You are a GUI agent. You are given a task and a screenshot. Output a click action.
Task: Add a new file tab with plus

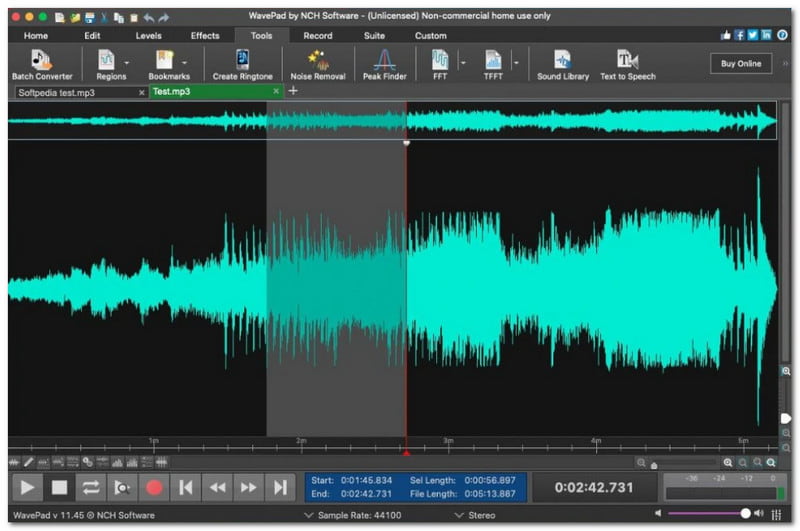coord(293,91)
